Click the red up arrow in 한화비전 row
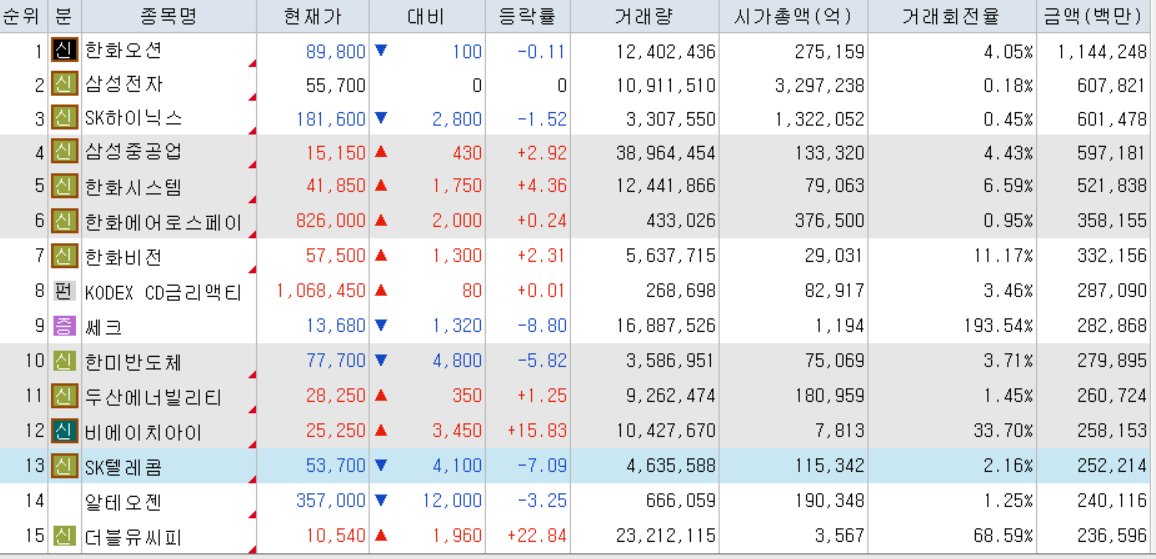 pos(380,256)
